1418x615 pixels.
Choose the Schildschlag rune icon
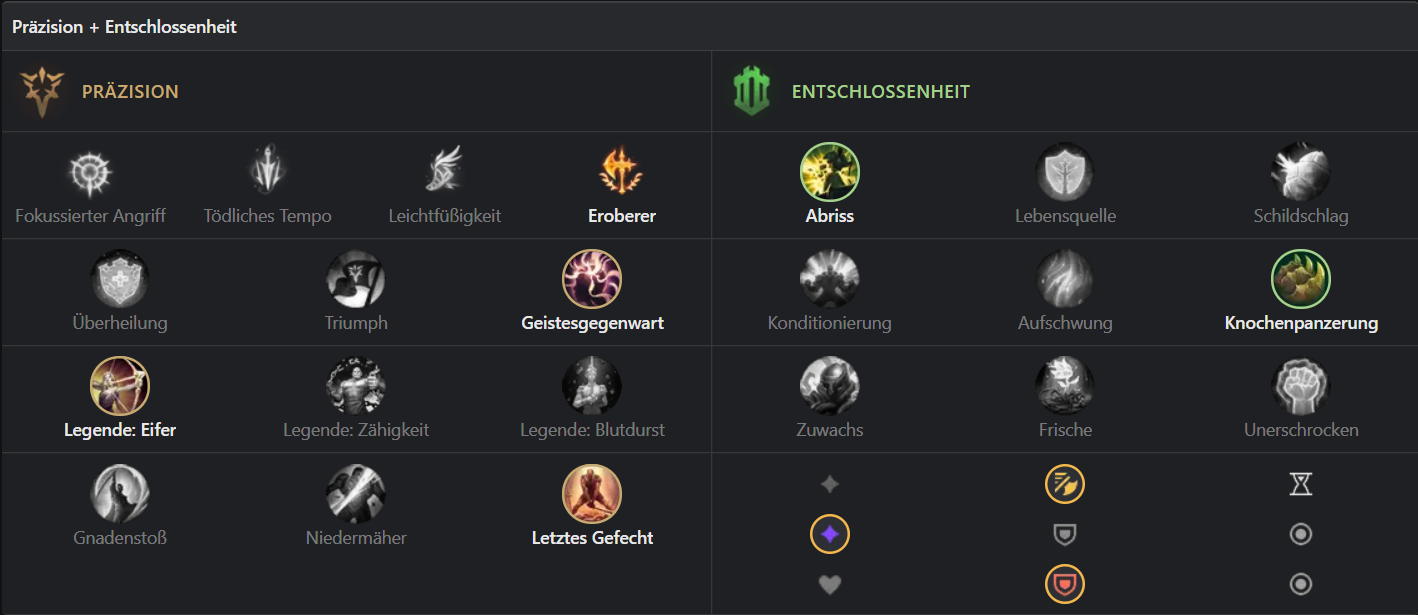(x=1300, y=172)
